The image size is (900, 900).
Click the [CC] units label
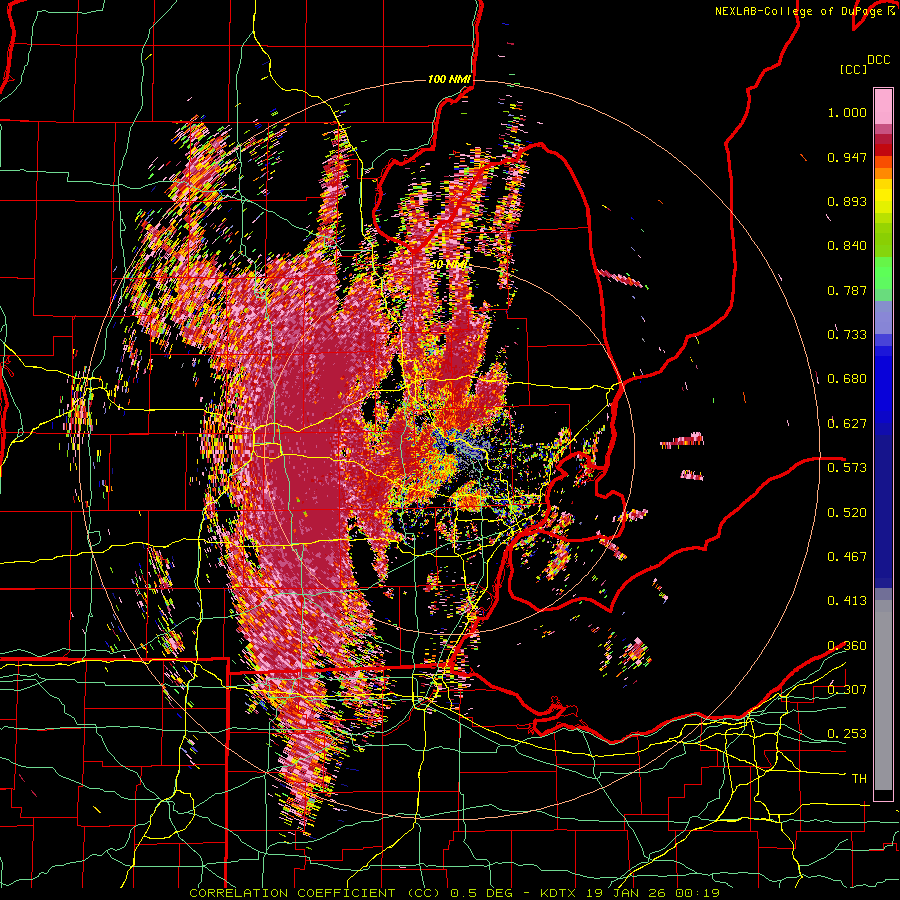(854, 69)
